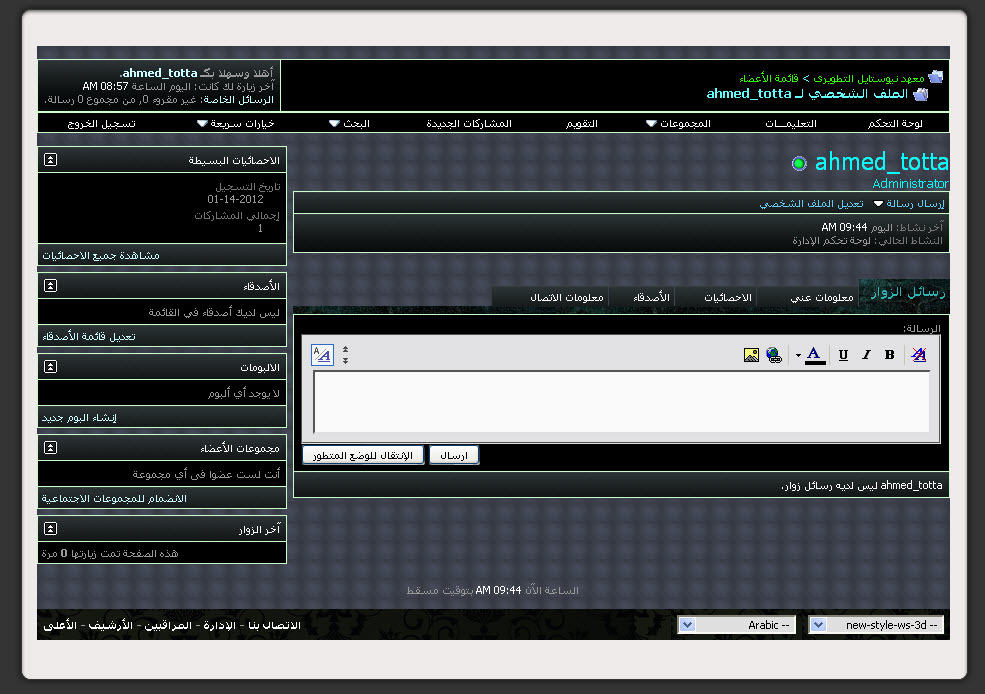985x694 pixels.
Task: Open the text color dropdown arrow
Action: 798,355
